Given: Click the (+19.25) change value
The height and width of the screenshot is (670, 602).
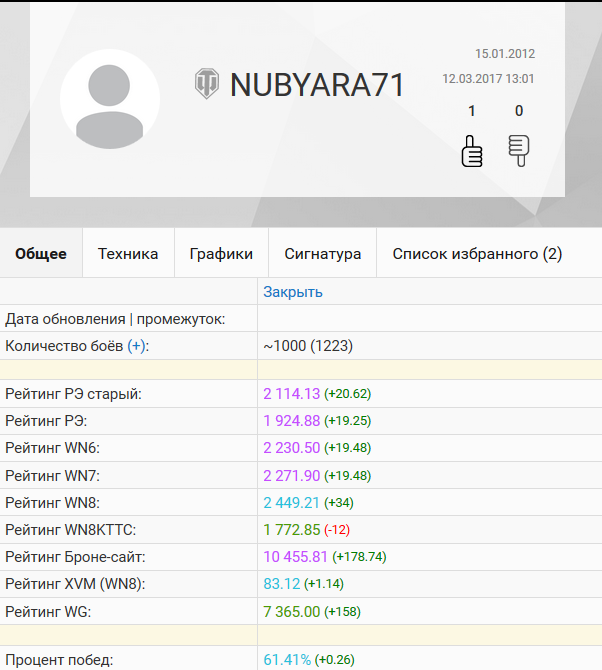Looking at the screenshot, I should click(347, 421).
